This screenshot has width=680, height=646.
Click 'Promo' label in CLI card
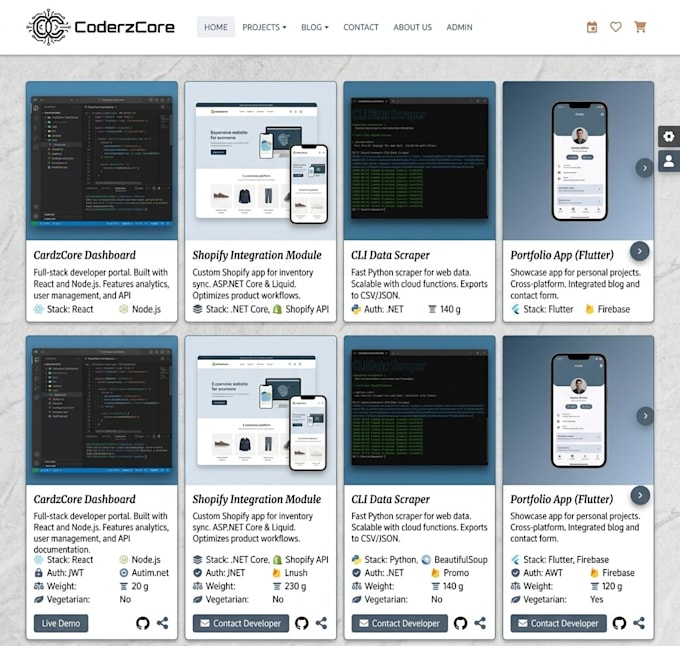[456, 573]
